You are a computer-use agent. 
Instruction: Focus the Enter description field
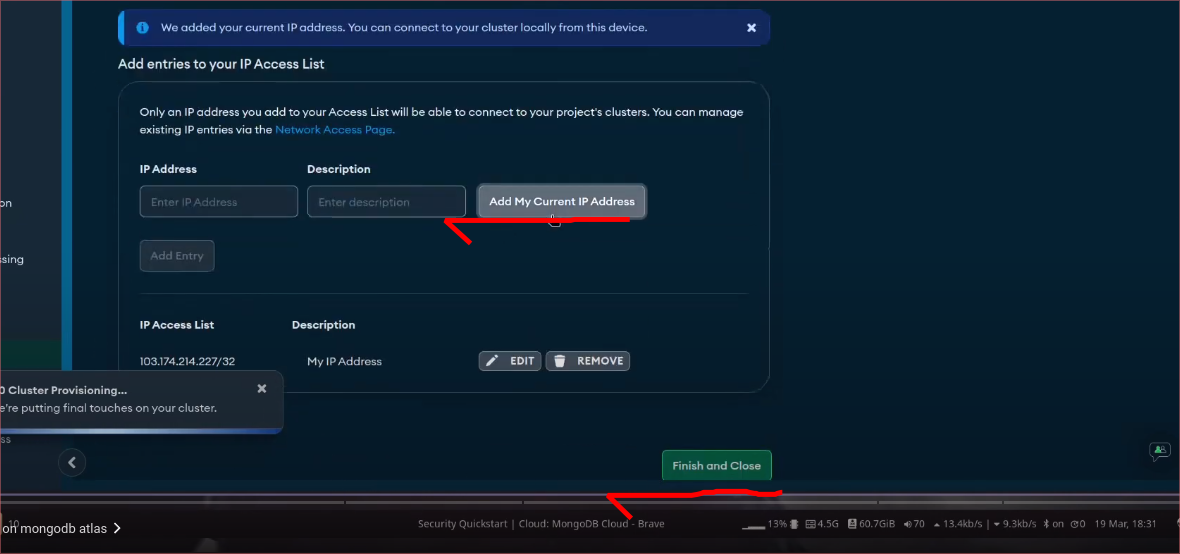pos(386,202)
